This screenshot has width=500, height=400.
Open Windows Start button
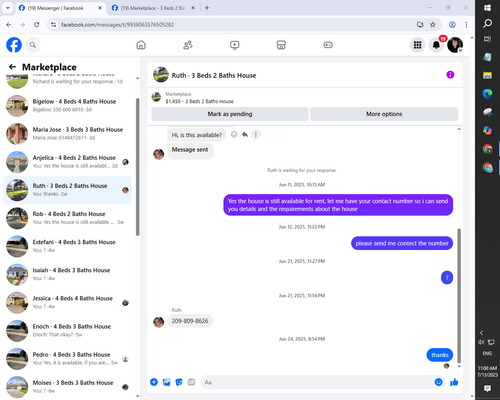tap(487, 8)
